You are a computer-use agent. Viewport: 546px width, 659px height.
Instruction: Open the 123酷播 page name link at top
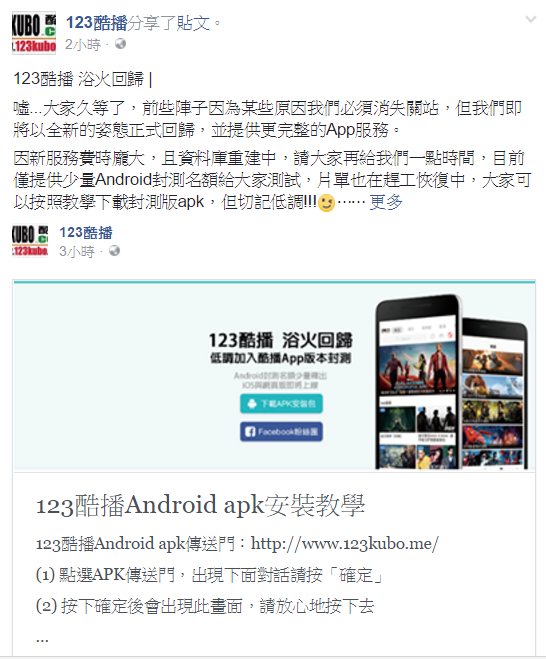[x=97, y=23]
